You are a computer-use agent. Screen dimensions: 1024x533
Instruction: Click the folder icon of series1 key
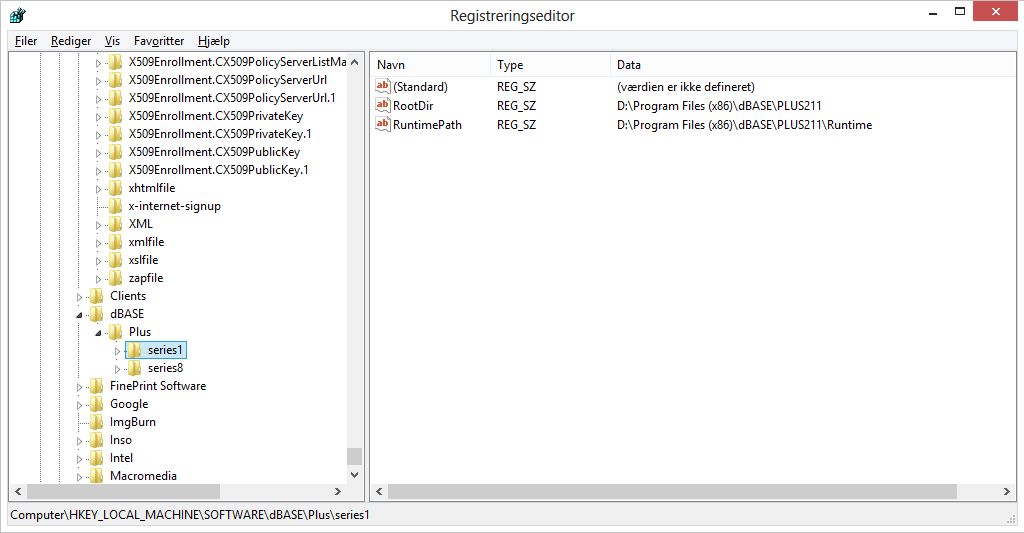(134, 350)
